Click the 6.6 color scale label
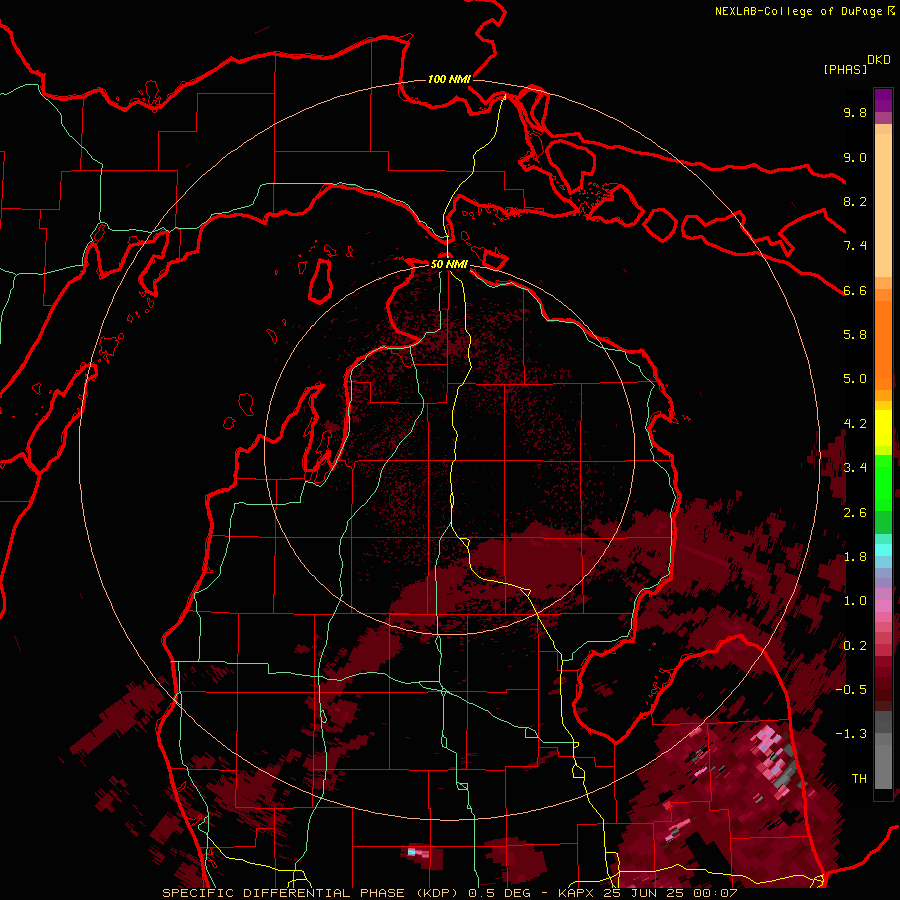This screenshot has height=900, width=900. [x=855, y=290]
